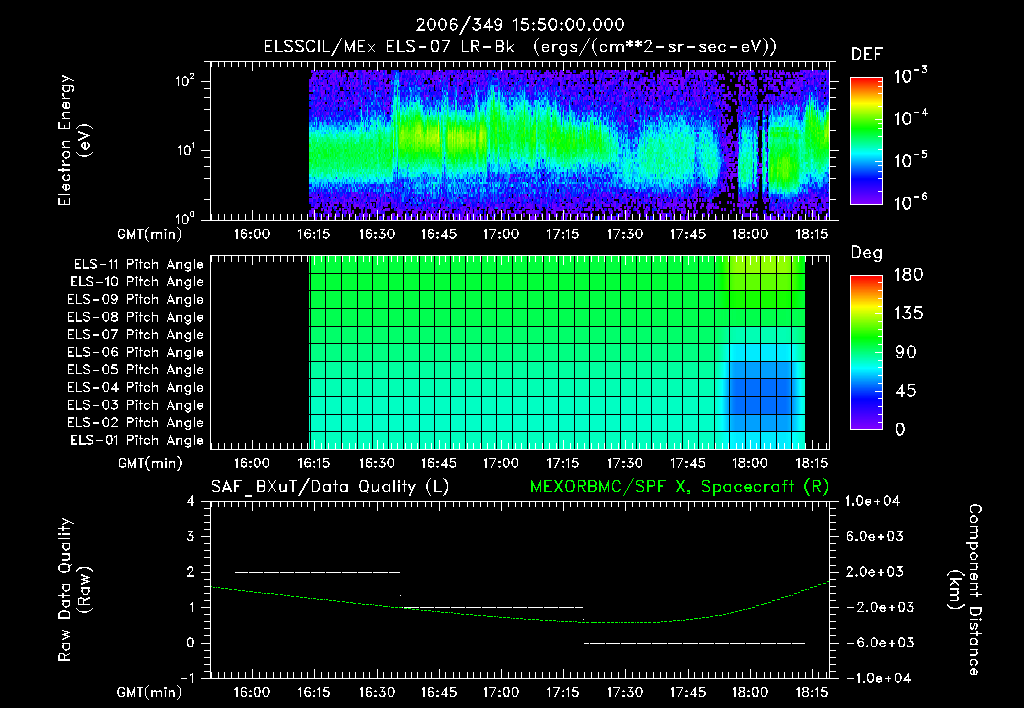Viewport: 1024px width, 708px height.
Task: Click "GMT(min)" label under the spectrogram panel
Action: point(150,234)
